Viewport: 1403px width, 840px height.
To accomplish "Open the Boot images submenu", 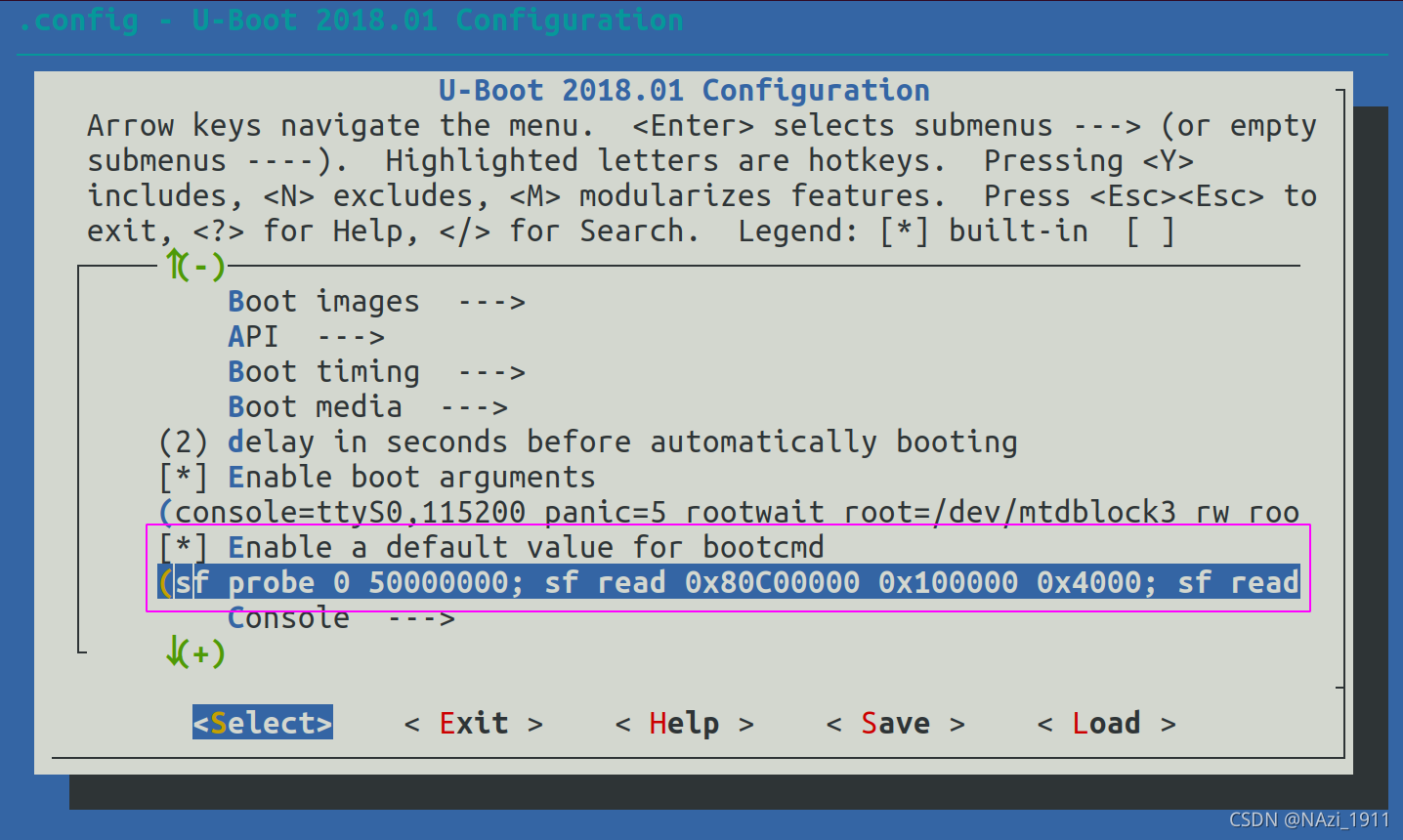I will (x=376, y=302).
